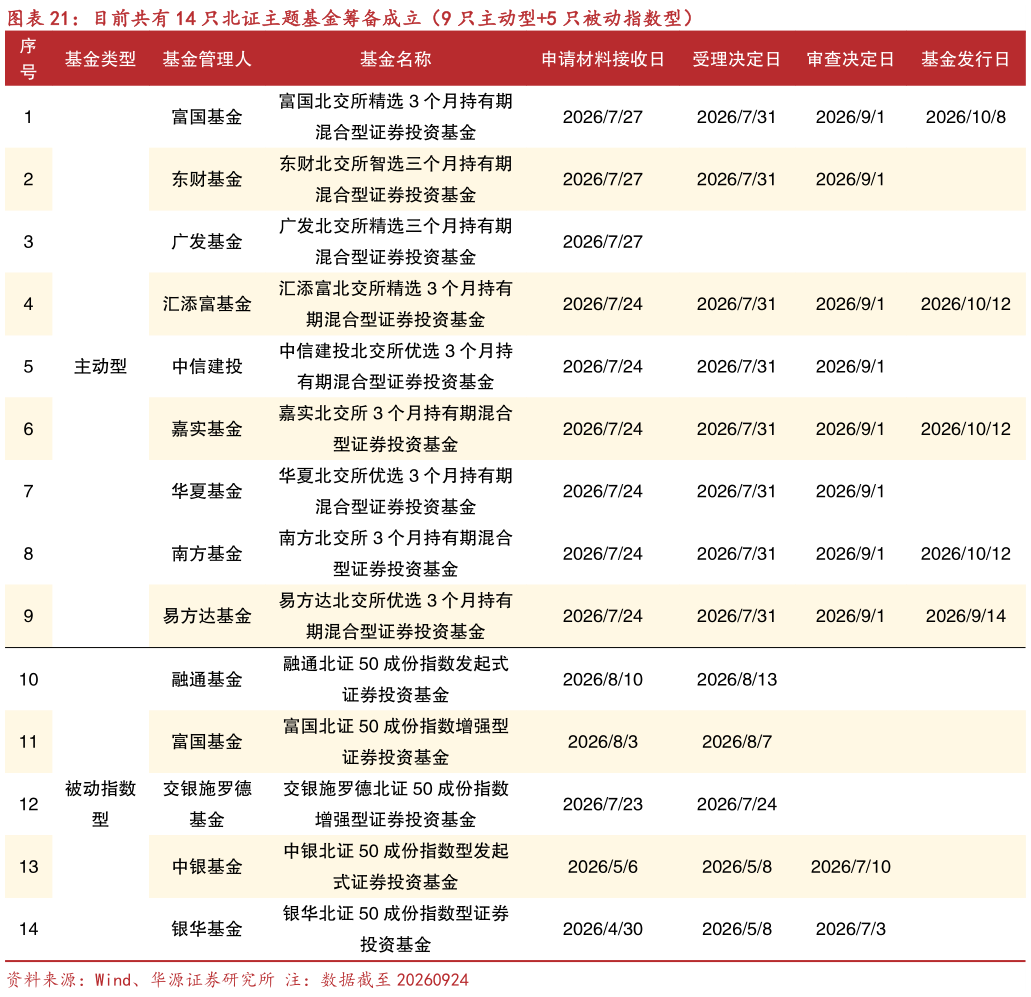Click the 基金名称 column header

[x=395, y=59]
